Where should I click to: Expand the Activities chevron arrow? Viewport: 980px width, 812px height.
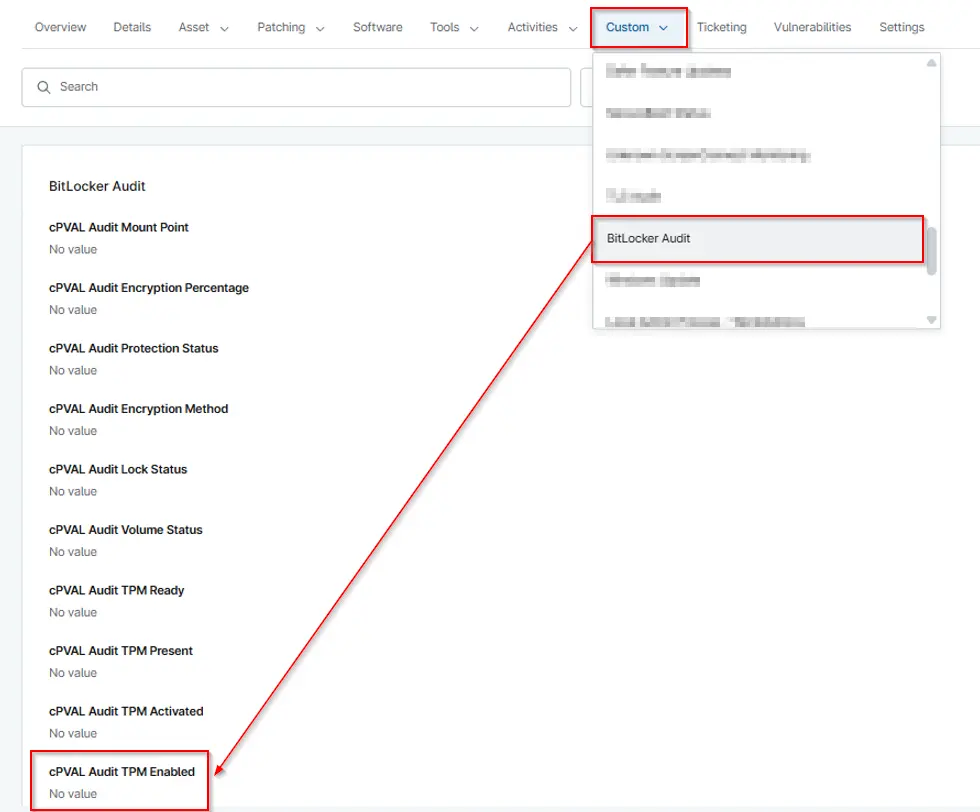point(573,28)
